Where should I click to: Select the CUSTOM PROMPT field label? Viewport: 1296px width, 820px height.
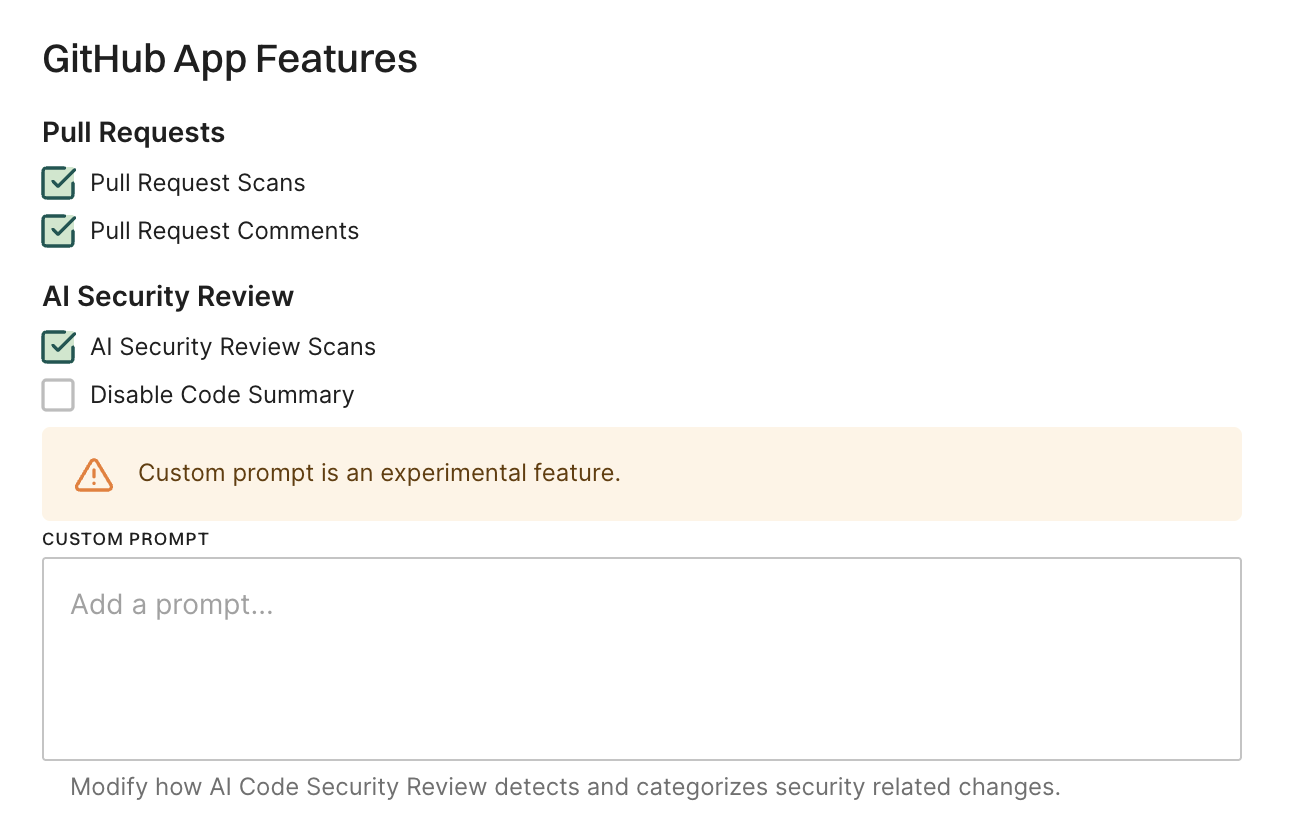pos(125,538)
